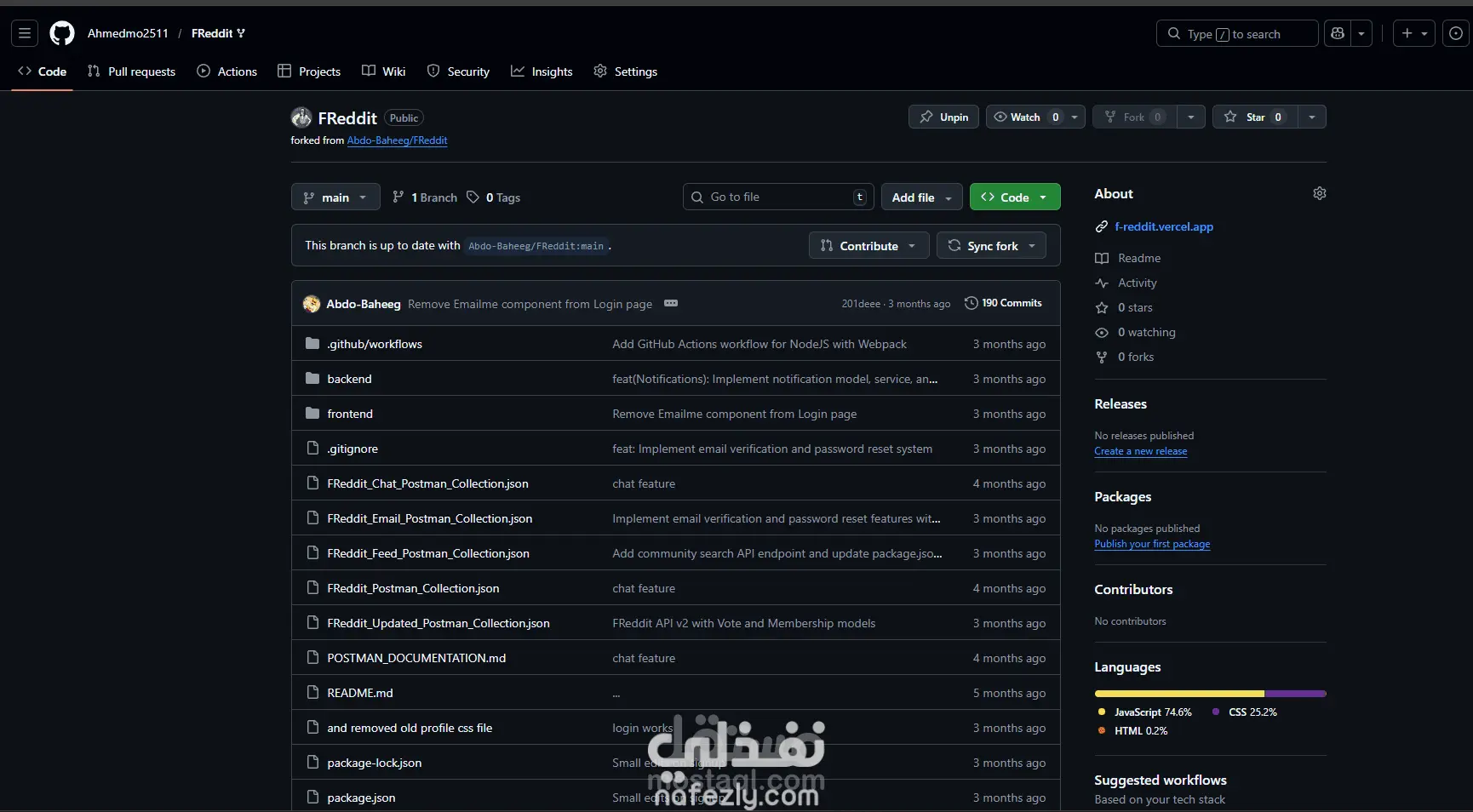Image resolution: width=1473 pixels, height=812 pixels.
Task: Open the Abdo-Baheeg/FReddit:main compare label
Action: click(536, 246)
